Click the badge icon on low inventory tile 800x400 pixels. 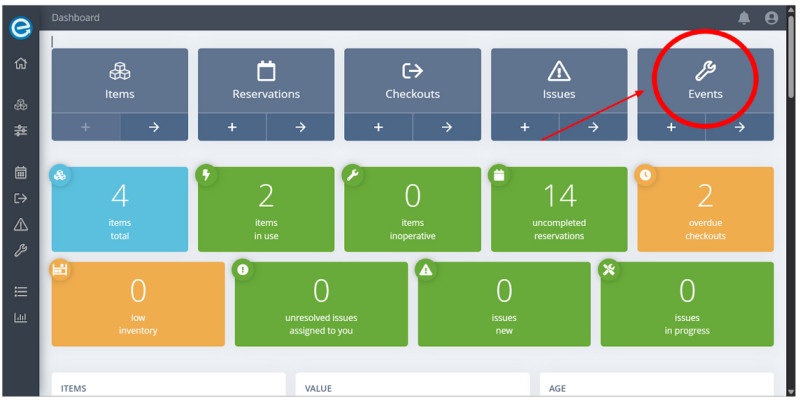(x=60, y=270)
